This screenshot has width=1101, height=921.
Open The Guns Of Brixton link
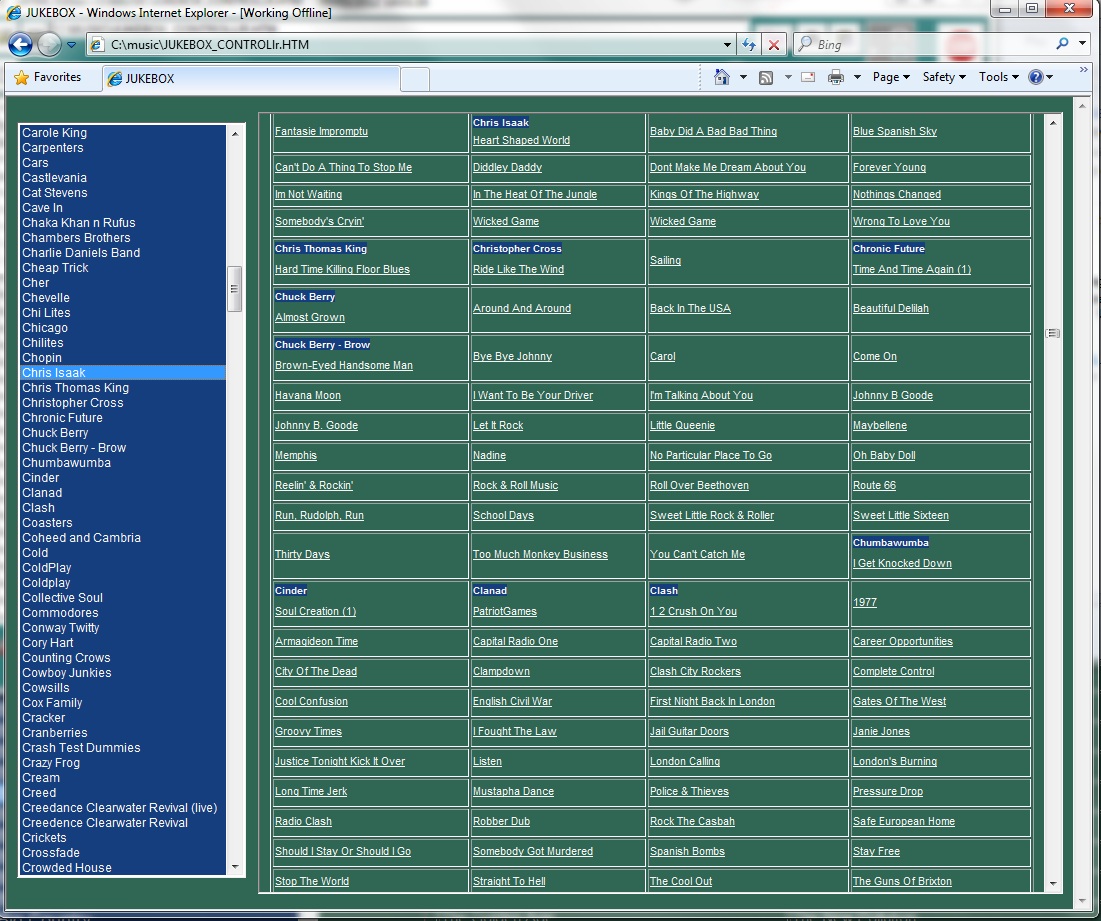click(x=902, y=881)
